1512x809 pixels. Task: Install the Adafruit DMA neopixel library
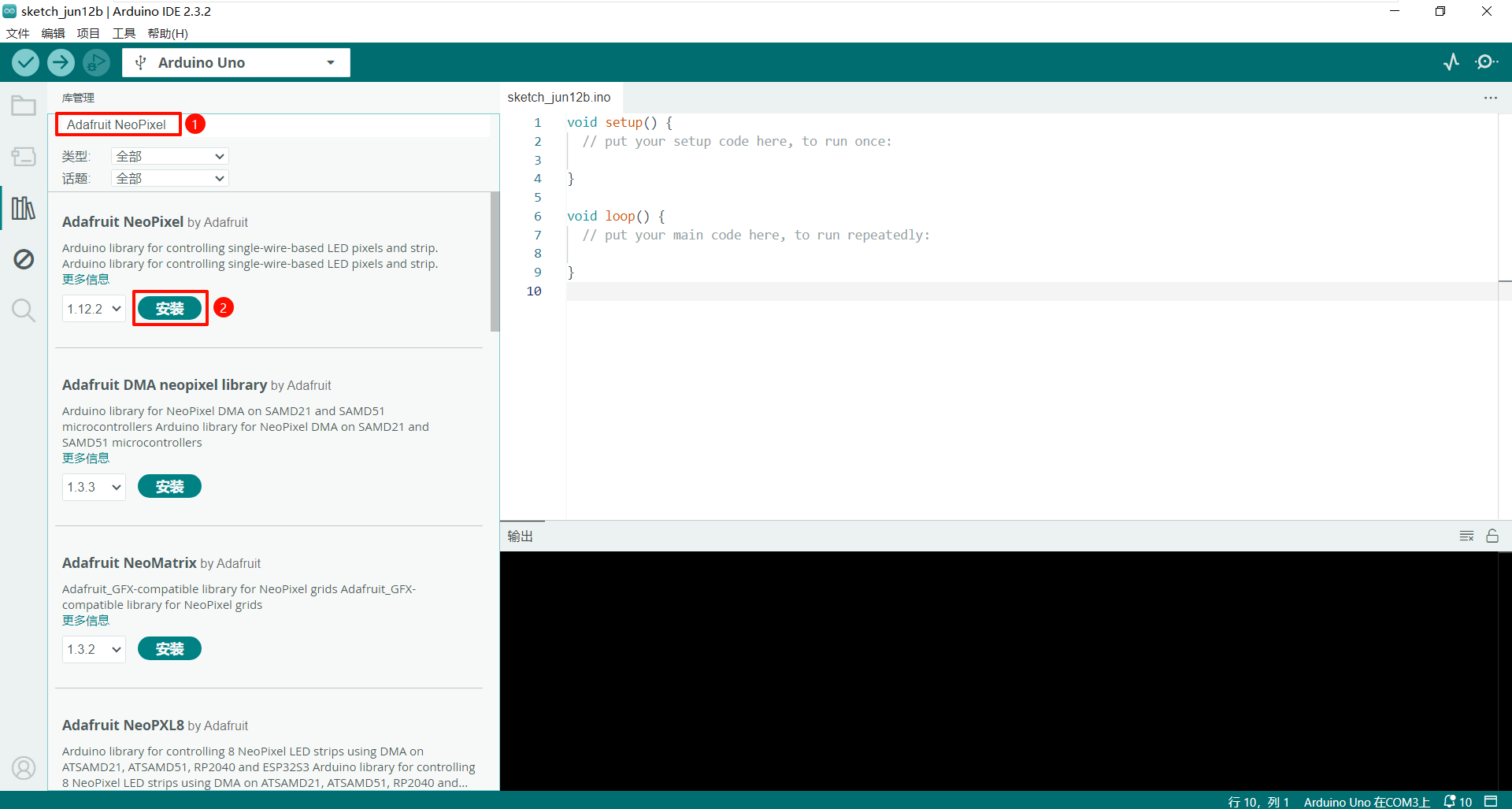(169, 486)
